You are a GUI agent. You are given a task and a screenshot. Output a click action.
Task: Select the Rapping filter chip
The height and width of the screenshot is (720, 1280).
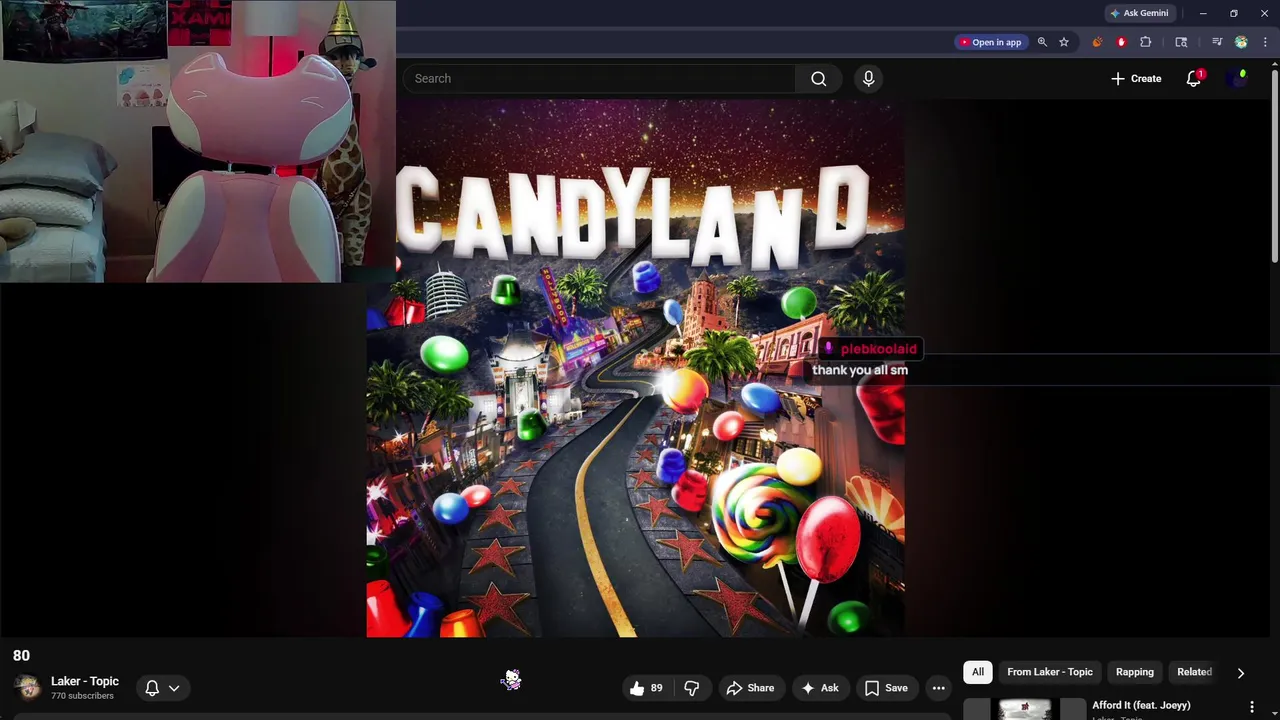coord(1135,672)
